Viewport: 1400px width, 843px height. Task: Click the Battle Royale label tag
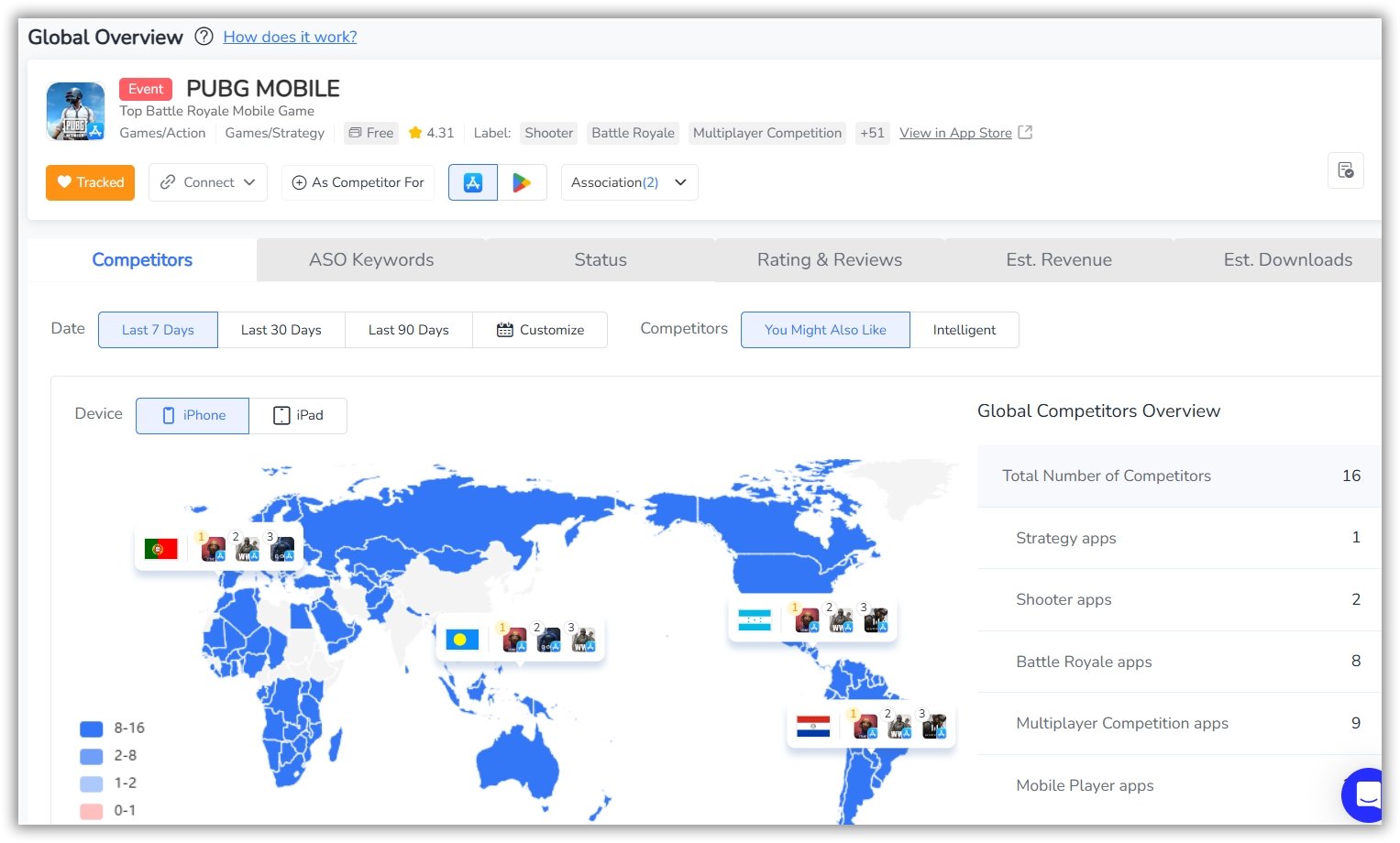633,133
